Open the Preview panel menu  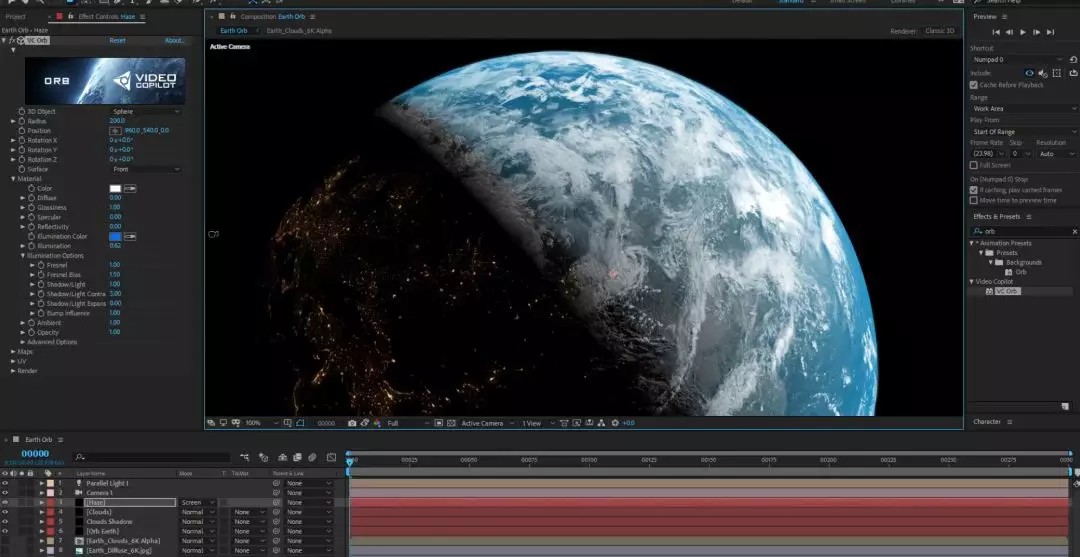click(x=1004, y=17)
